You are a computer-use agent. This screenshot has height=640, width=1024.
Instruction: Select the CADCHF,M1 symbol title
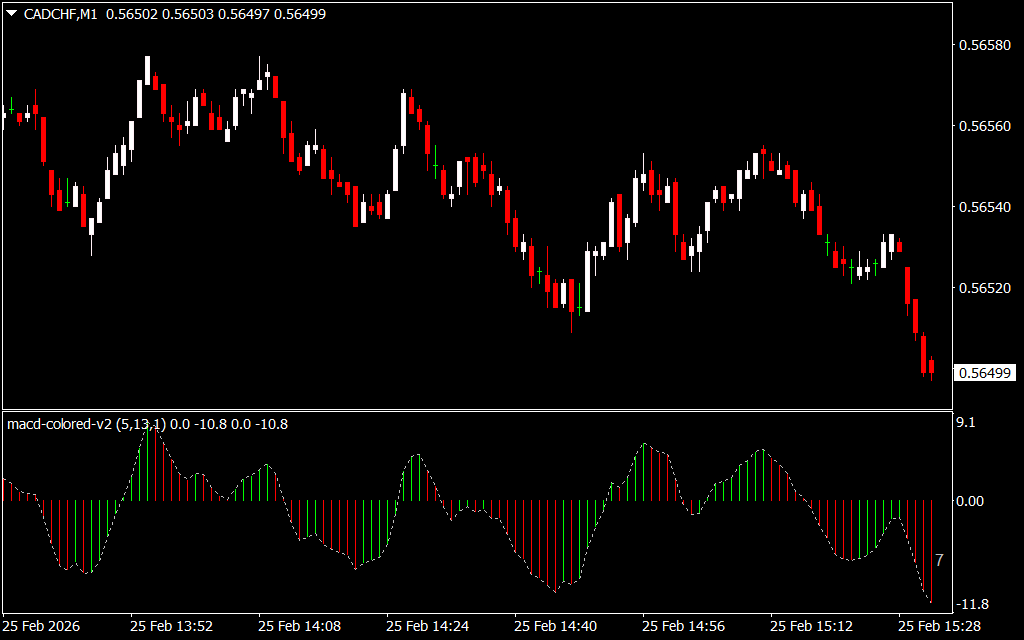(x=59, y=14)
